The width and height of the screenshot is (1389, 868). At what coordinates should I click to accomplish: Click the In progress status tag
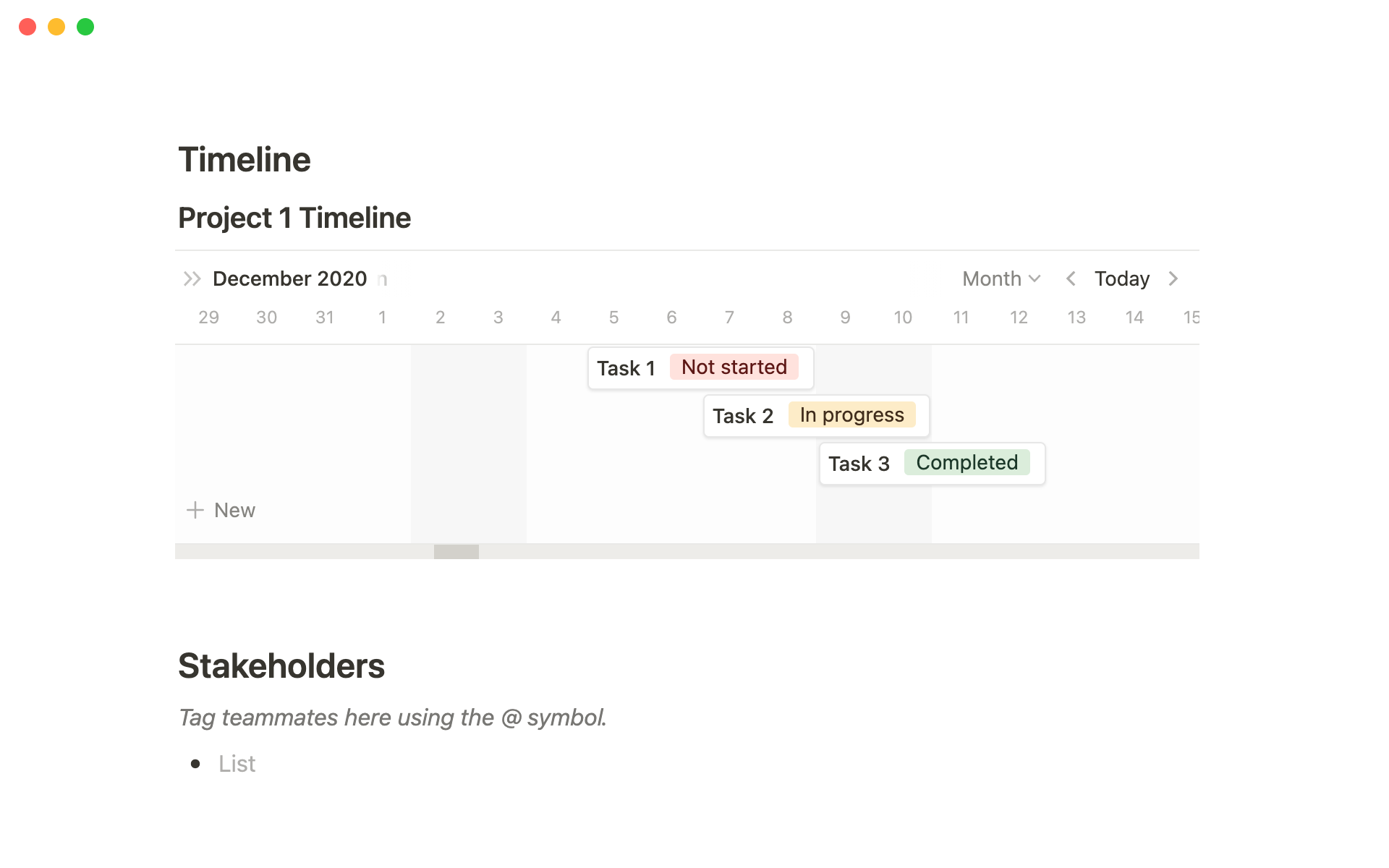point(851,415)
